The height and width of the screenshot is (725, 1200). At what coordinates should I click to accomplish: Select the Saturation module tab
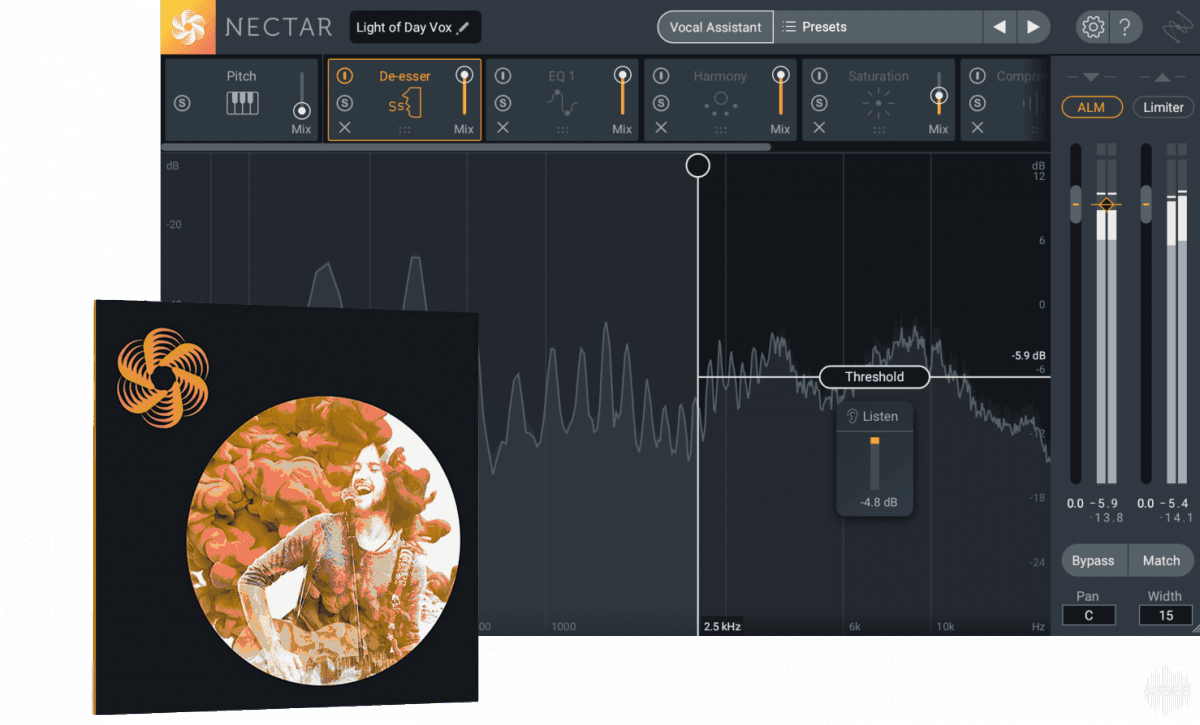tap(878, 76)
